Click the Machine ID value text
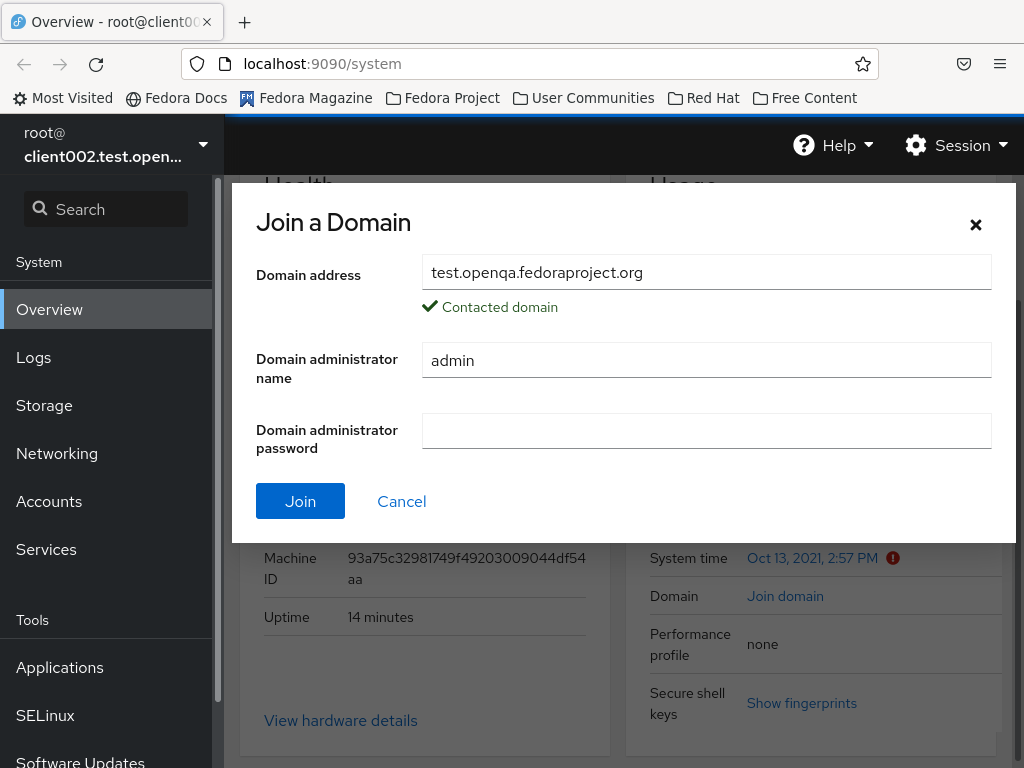 pos(466,568)
